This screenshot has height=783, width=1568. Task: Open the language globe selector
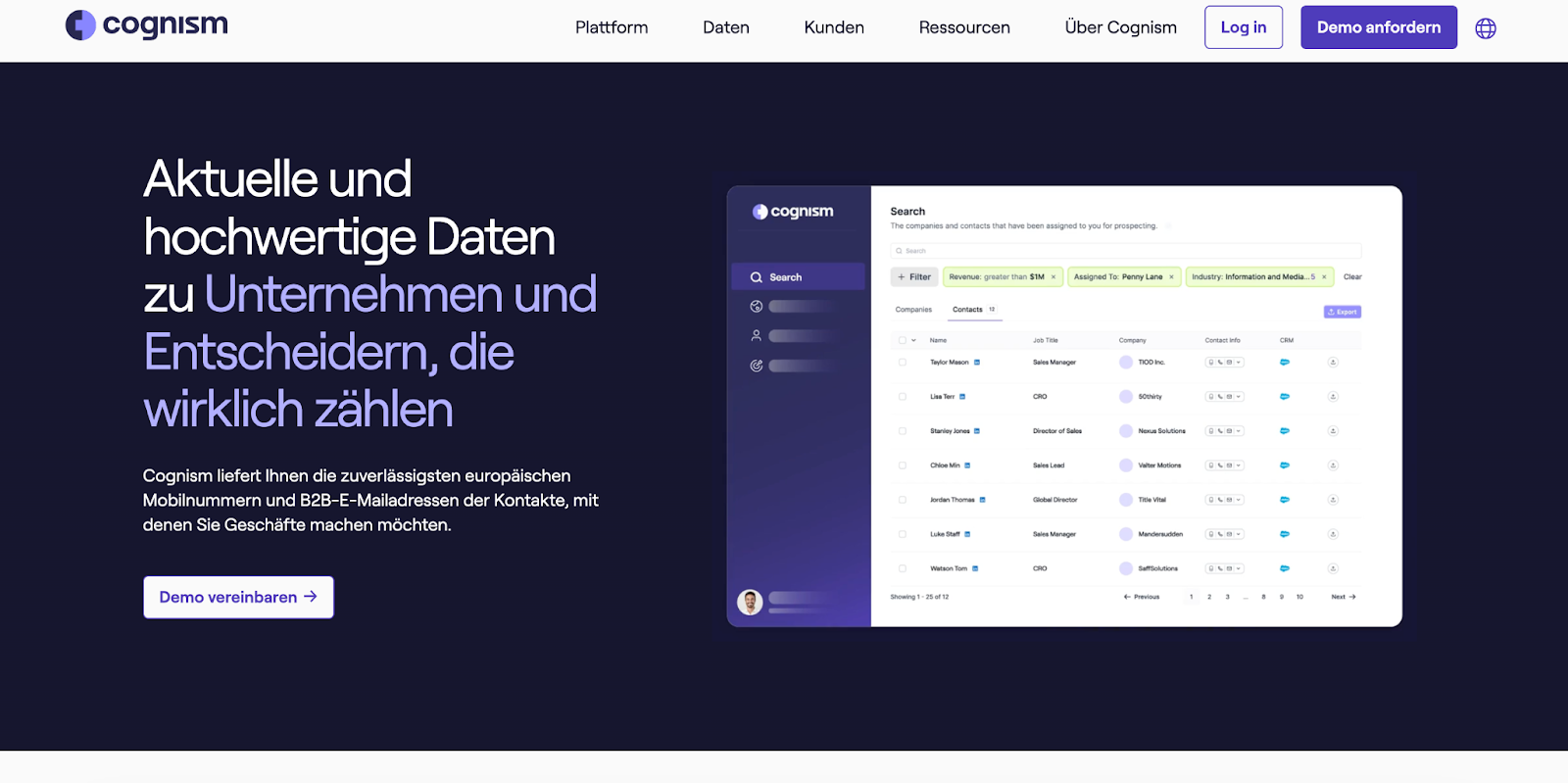tap(1486, 28)
